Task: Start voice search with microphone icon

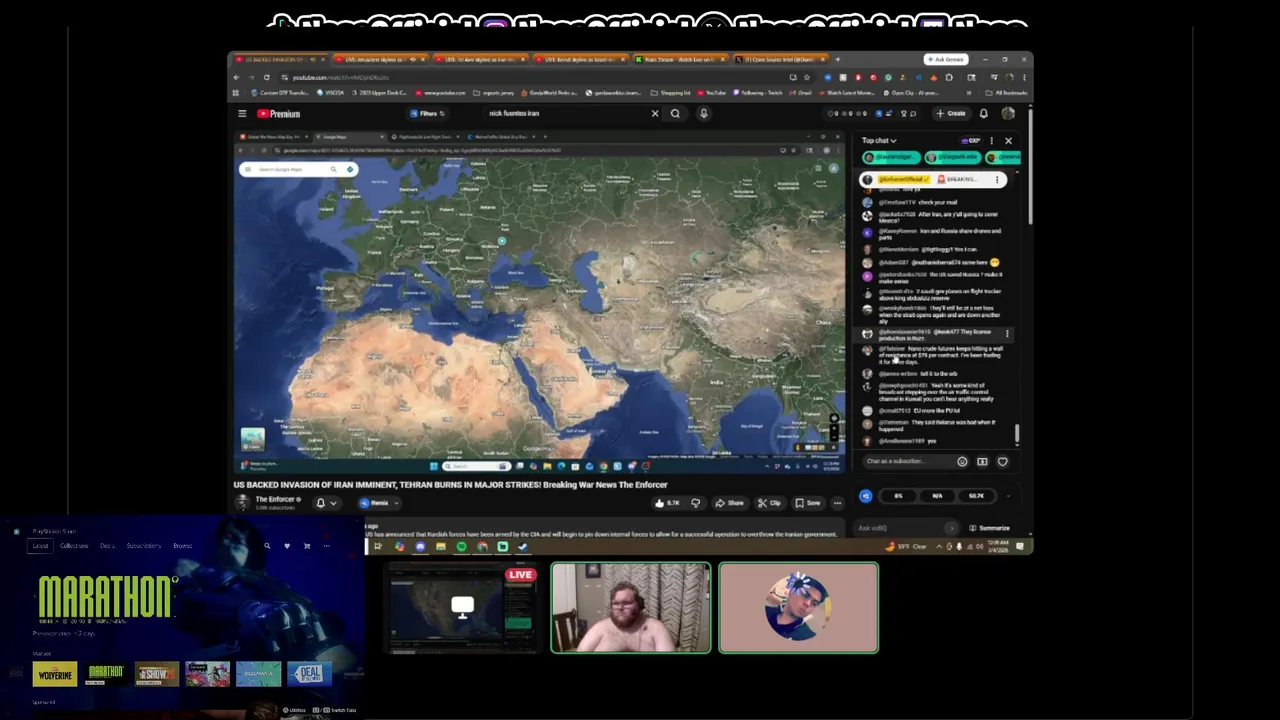Action: [703, 114]
